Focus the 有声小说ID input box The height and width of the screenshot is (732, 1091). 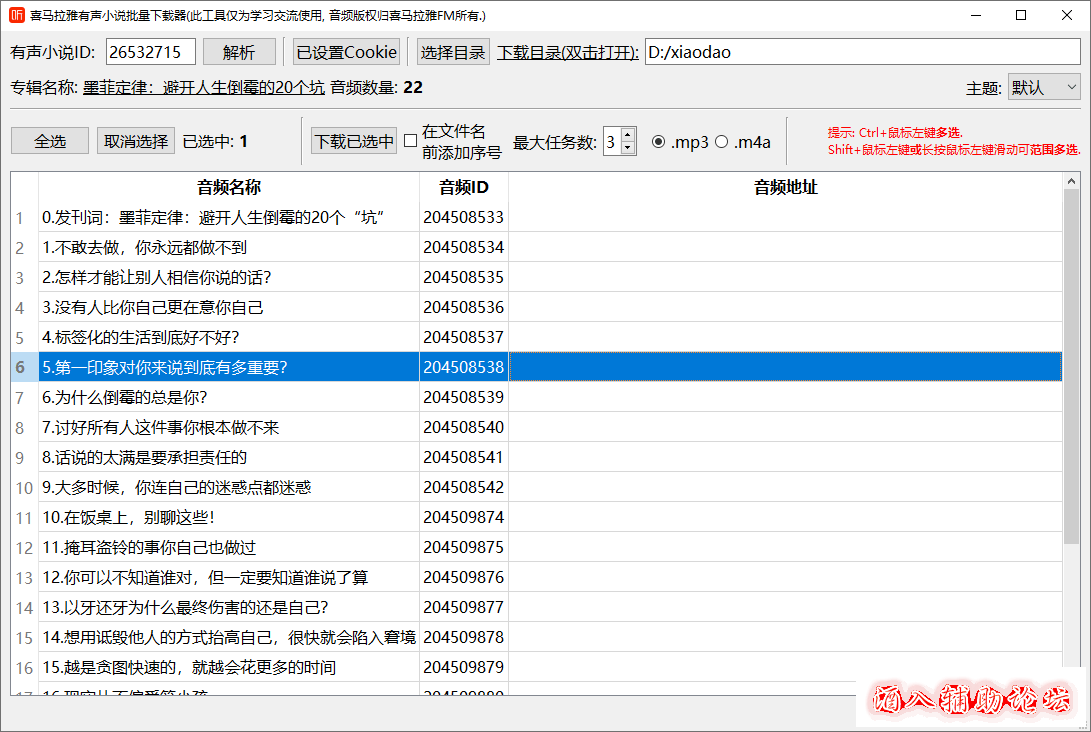pos(150,52)
